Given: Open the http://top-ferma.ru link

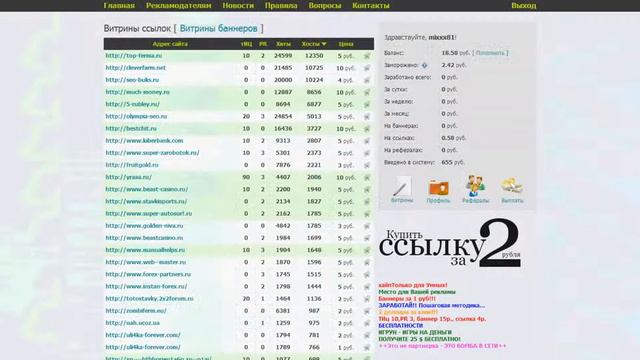Looking at the screenshot, I should point(133,56).
